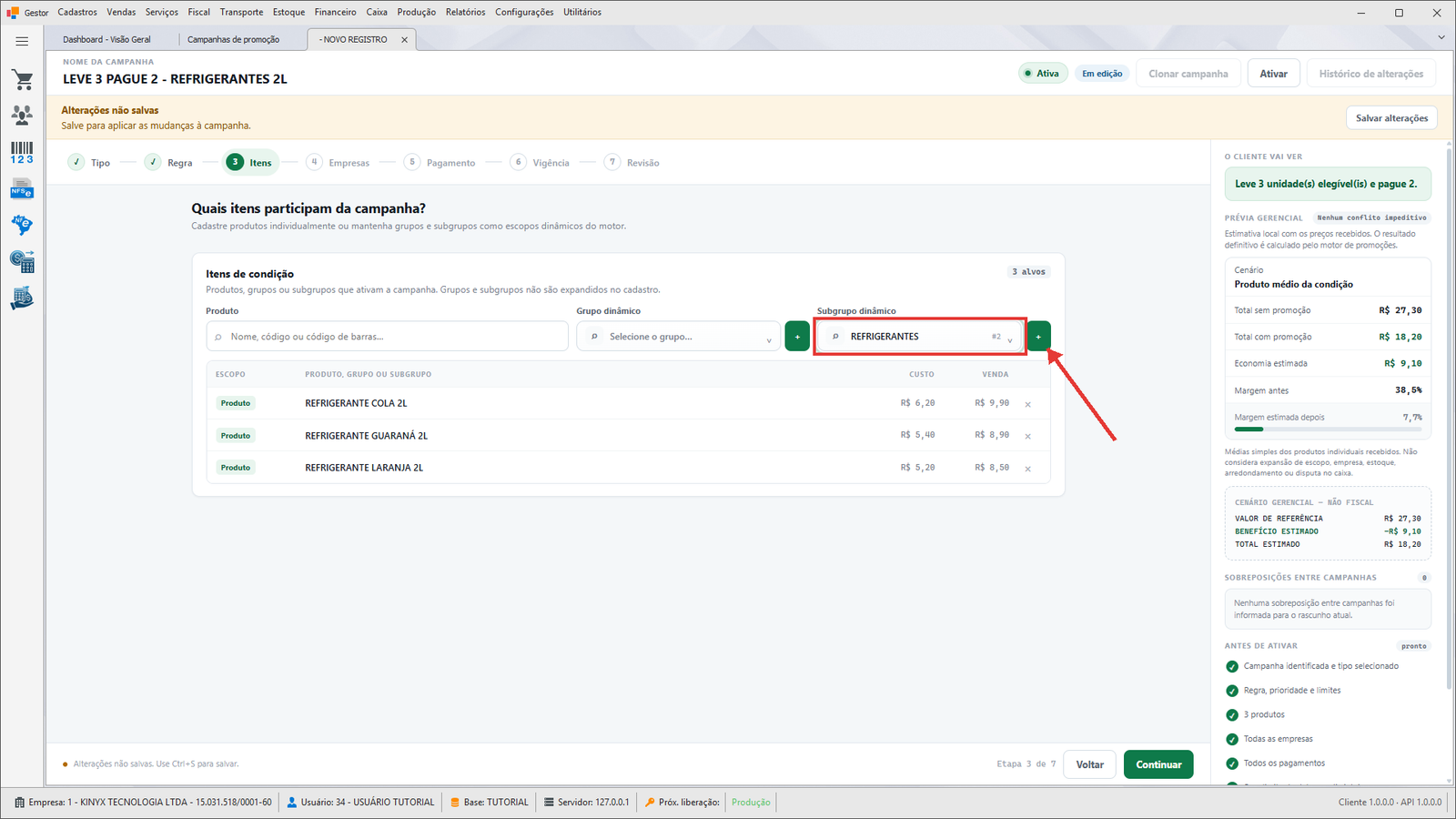Click Clonar campanha button
1456x819 pixels.
(x=1188, y=74)
